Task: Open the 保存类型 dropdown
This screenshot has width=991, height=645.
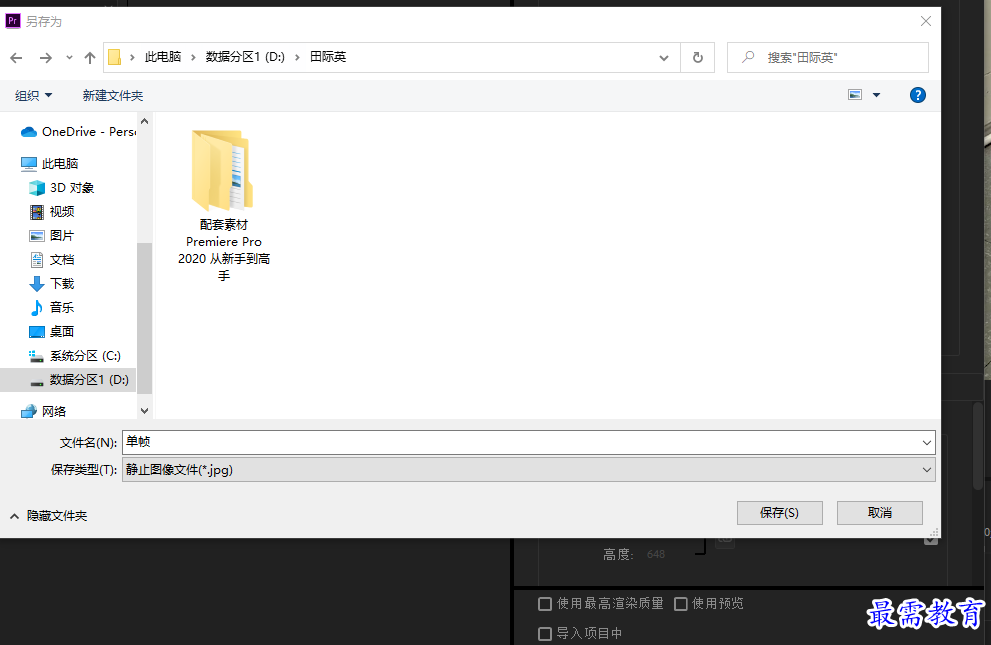Action: pyautogui.click(x=528, y=469)
